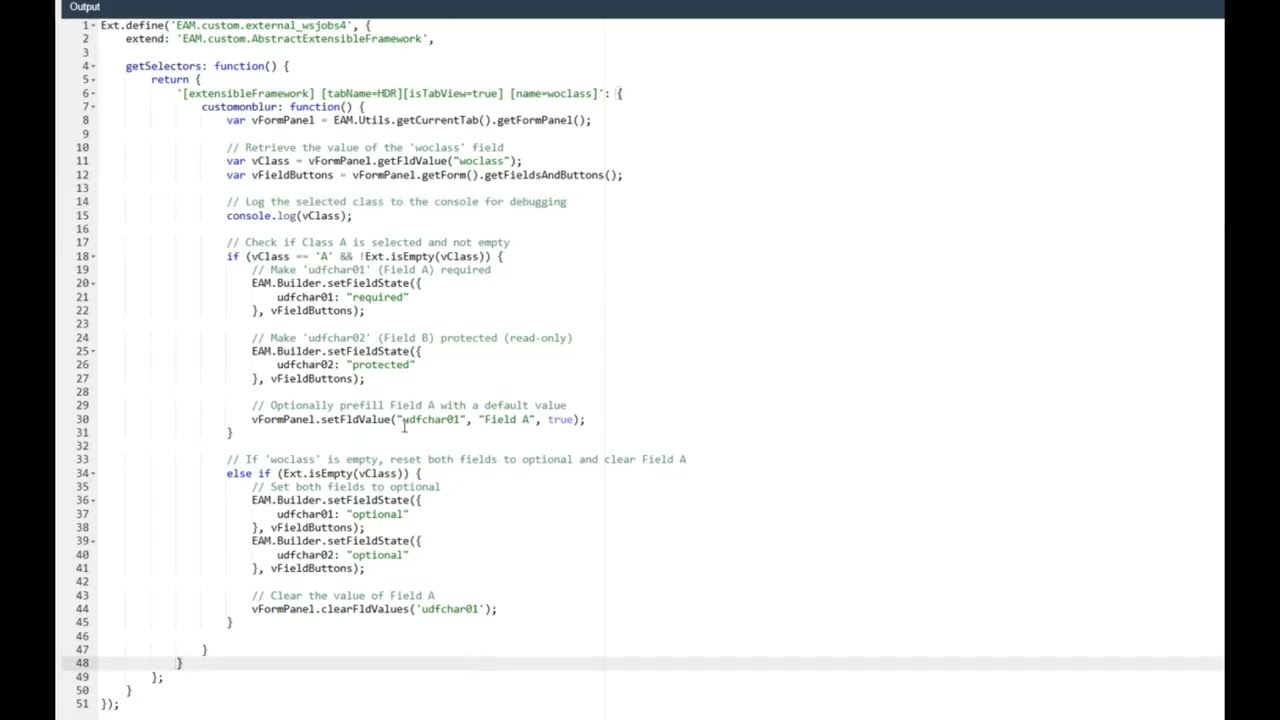Click comment 'If woclass is empty, reset both fields'
1280x720 pixels.
[456, 460]
